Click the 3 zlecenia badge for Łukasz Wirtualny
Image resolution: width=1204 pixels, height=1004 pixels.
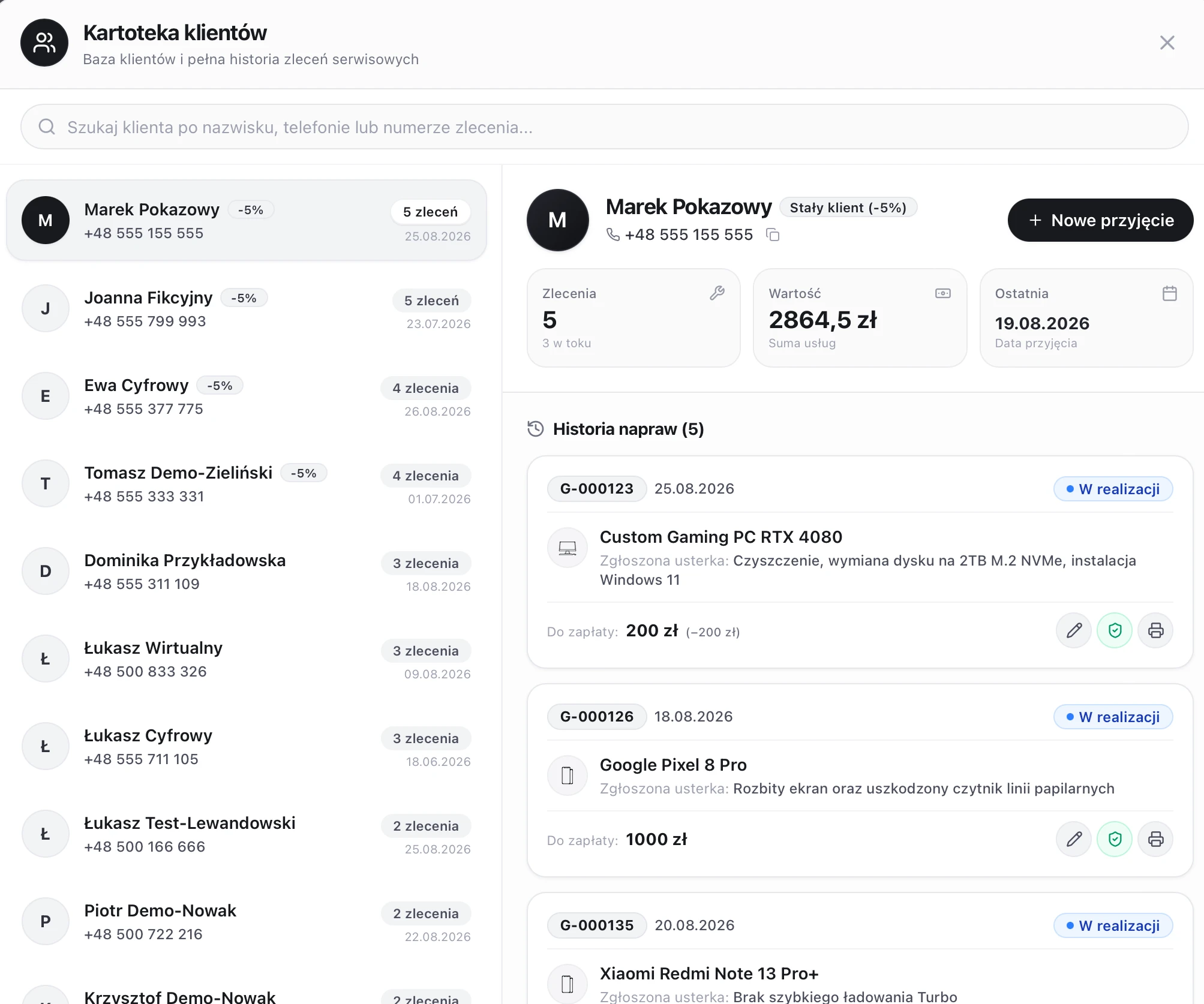[x=426, y=651]
